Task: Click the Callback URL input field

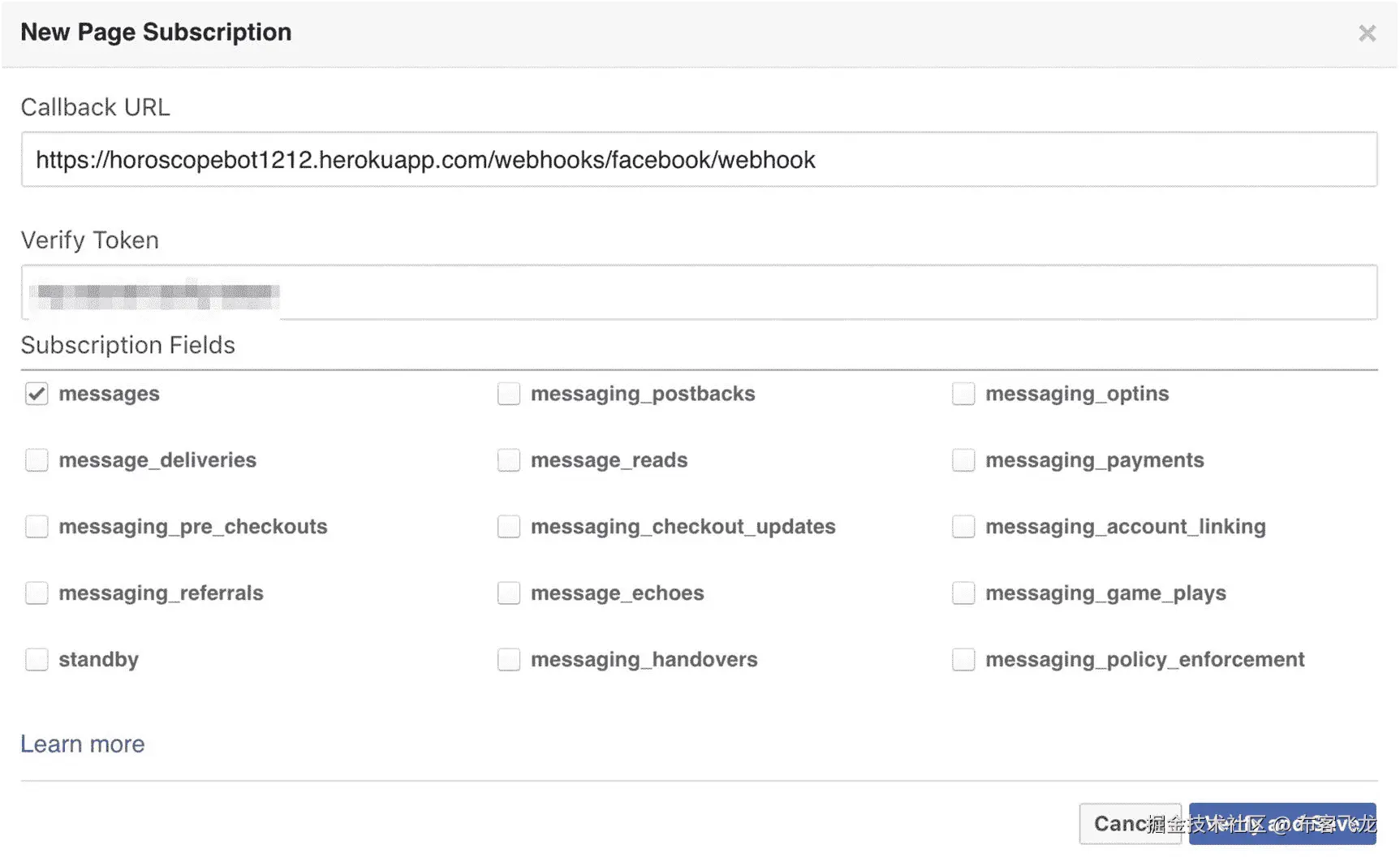Action: [x=698, y=160]
